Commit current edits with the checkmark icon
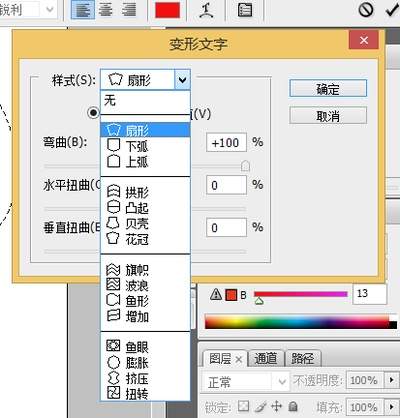 pos(393,10)
